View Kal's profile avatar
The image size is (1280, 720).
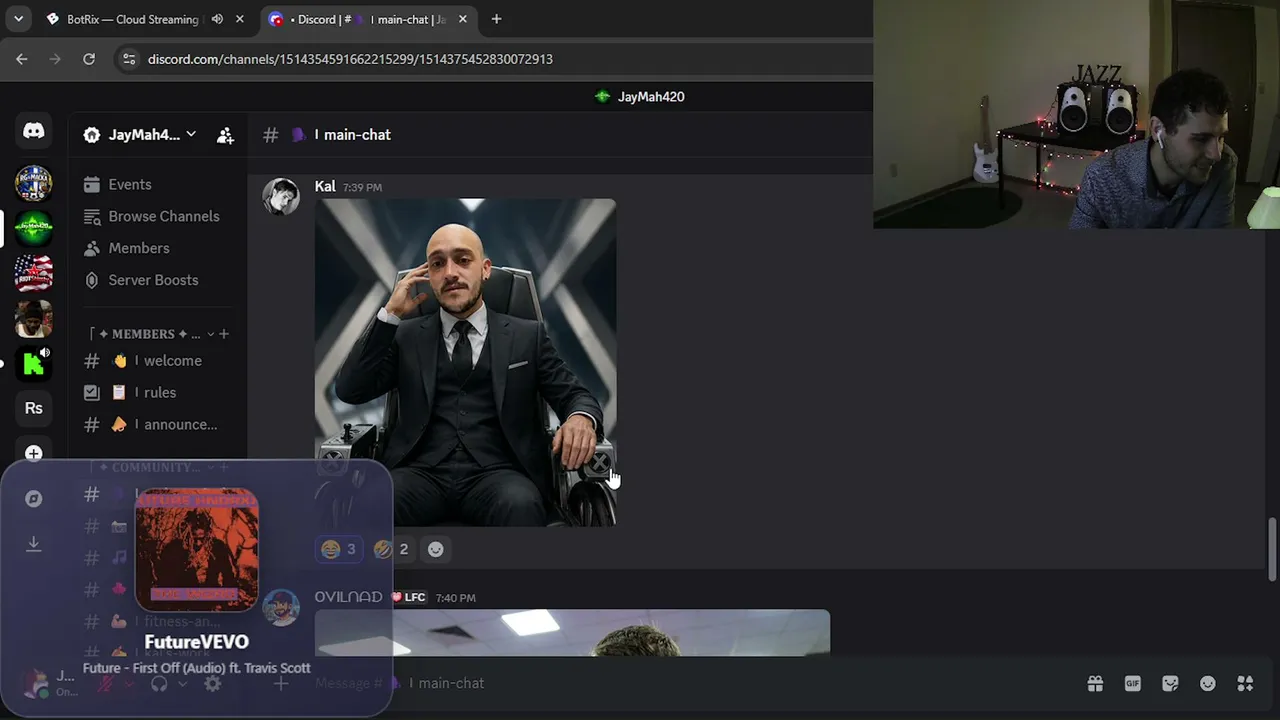coord(281,196)
